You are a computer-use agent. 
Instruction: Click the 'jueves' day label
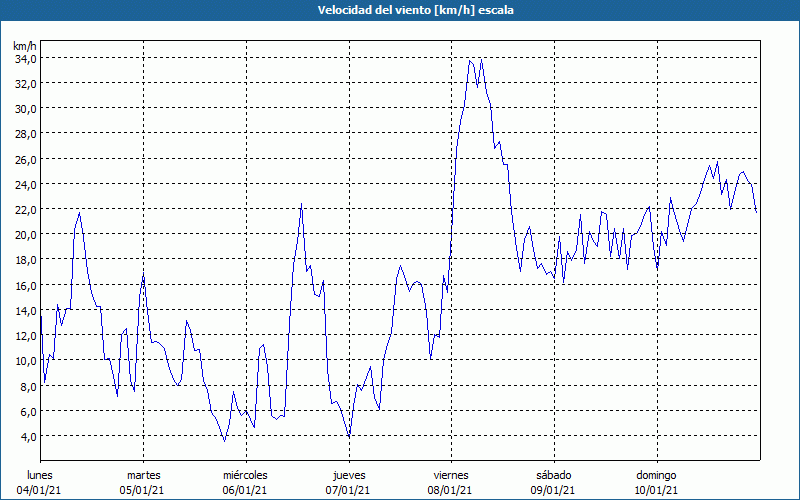coord(349,475)
